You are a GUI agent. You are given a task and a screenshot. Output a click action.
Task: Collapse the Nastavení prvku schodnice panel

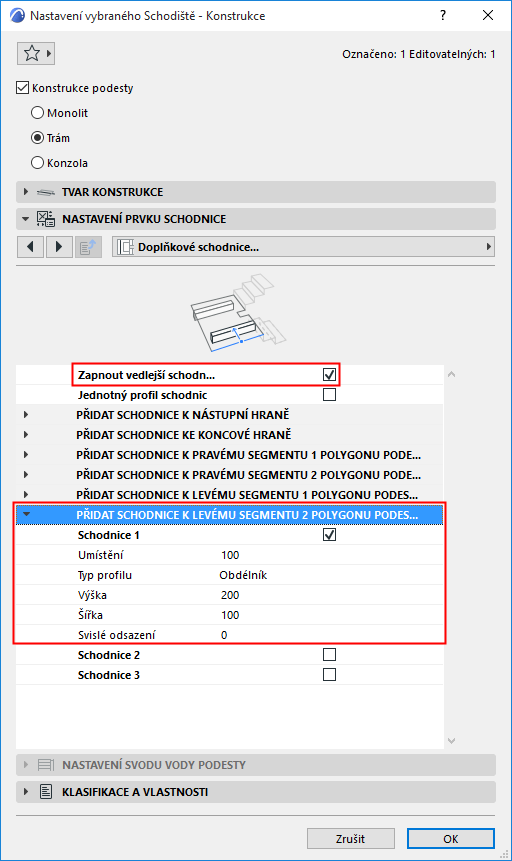[25, 219]
